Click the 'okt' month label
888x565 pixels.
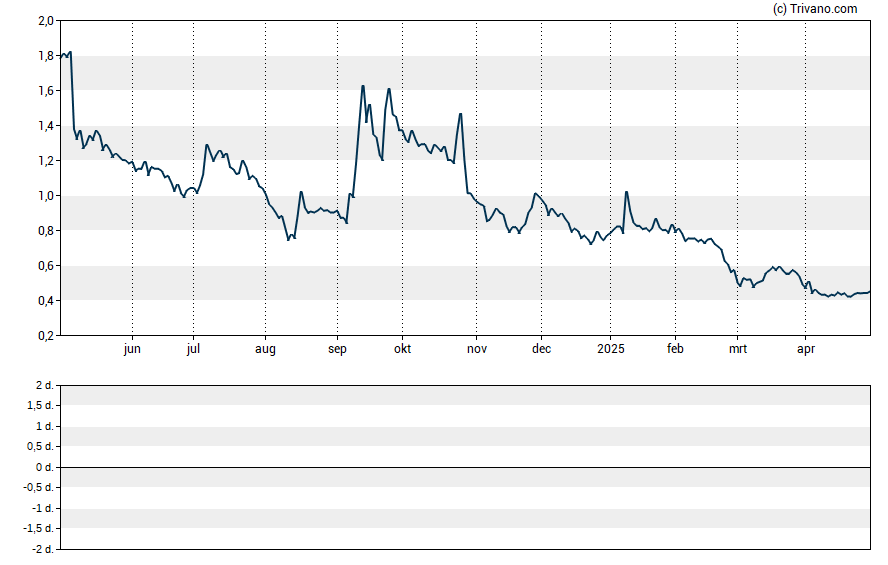pyautogui.click(x=403, y=349)
